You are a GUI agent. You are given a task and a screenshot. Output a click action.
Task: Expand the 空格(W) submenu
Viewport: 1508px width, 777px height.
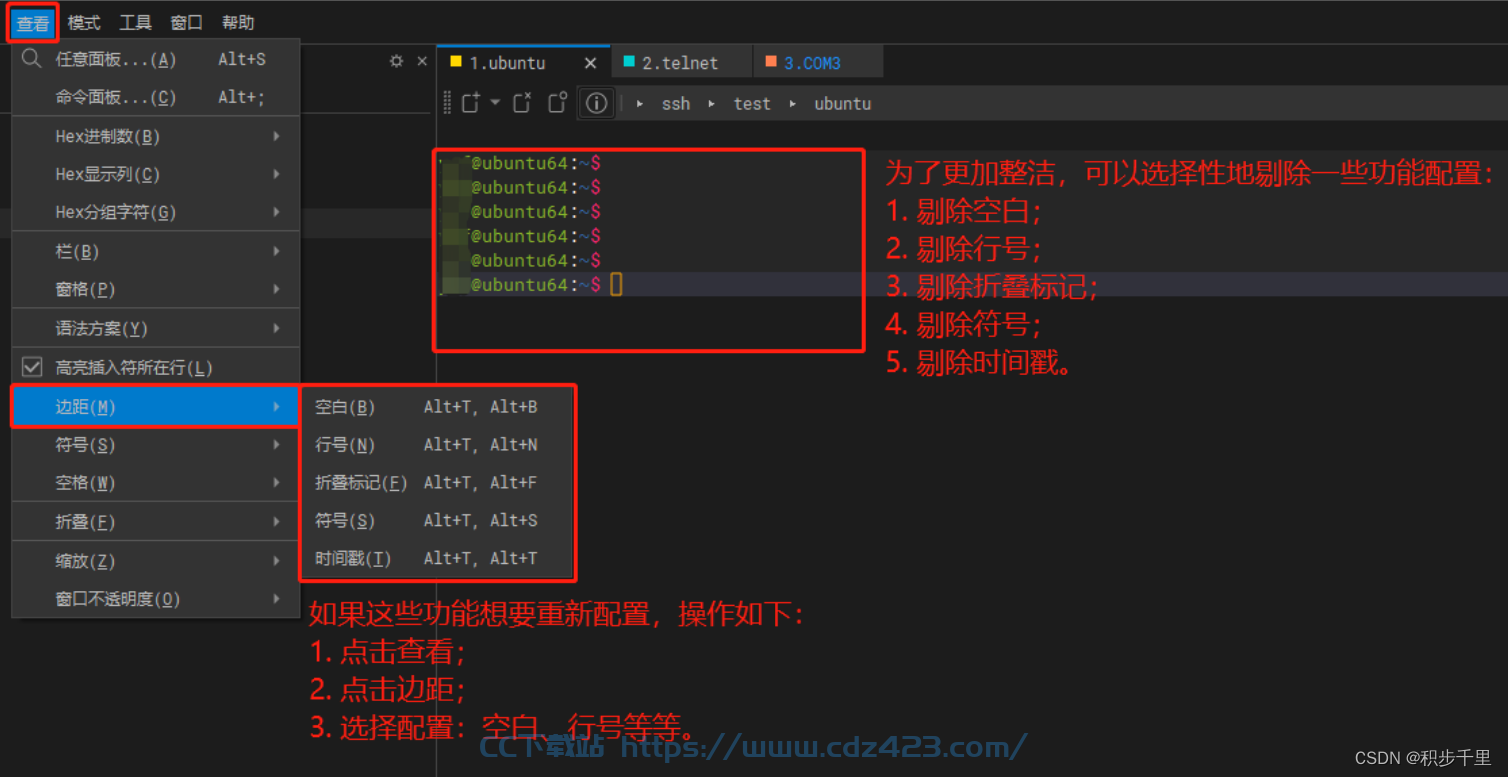(x=156, y=482)
